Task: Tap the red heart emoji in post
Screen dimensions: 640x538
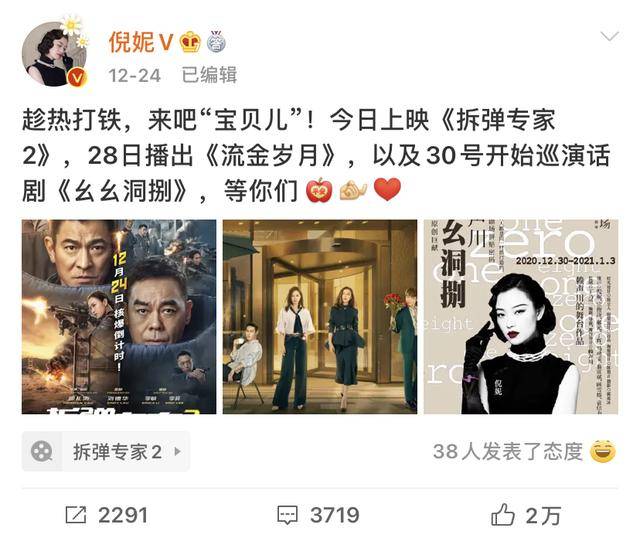Action: point(387,189)
